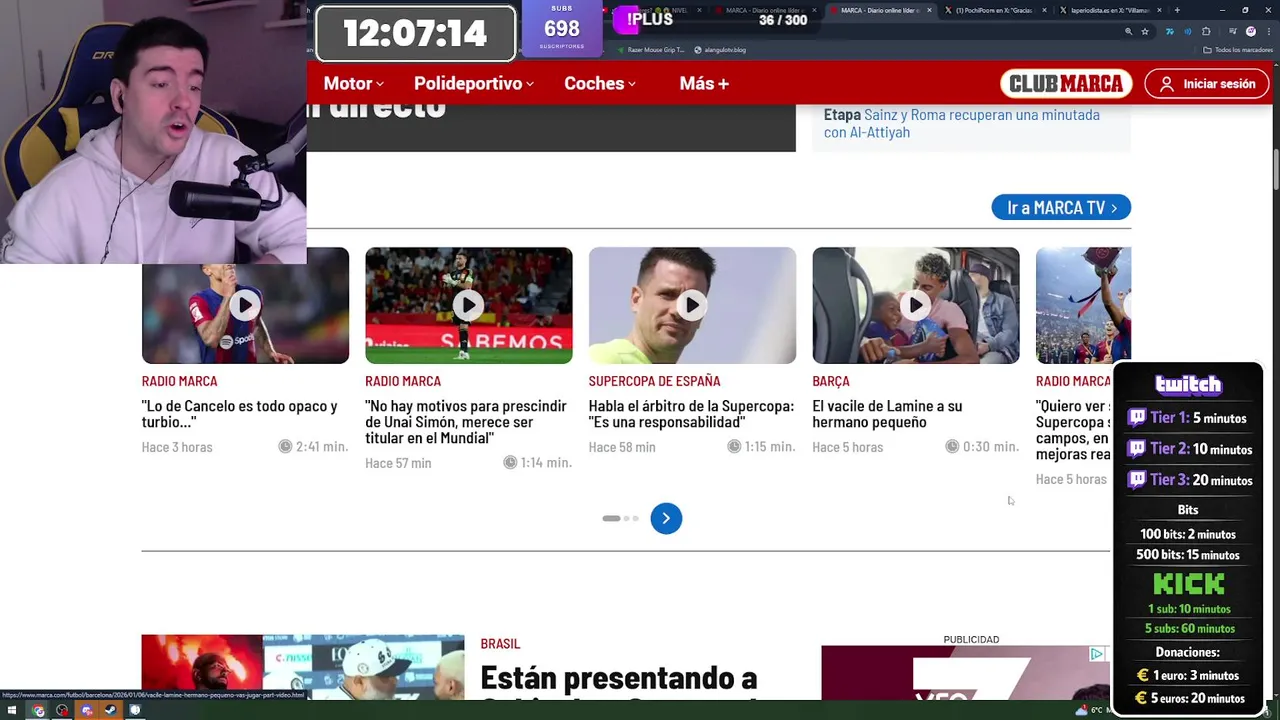Open a new browser tab
1280x720 pixels.
click(1177, 10)
